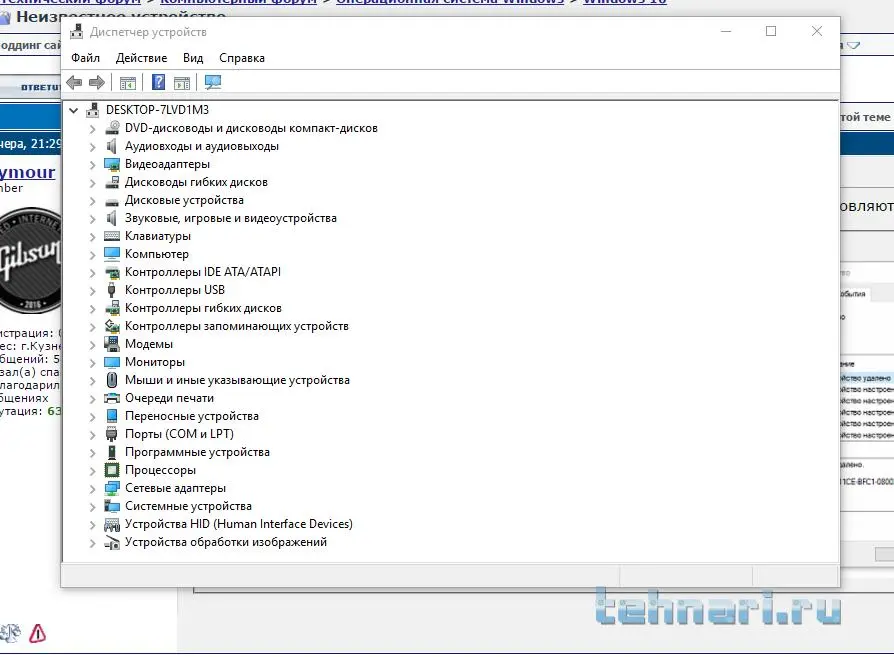Expand the Системные устройства chevron
This screenshot has height=657, width=894.
click(92, 507)
